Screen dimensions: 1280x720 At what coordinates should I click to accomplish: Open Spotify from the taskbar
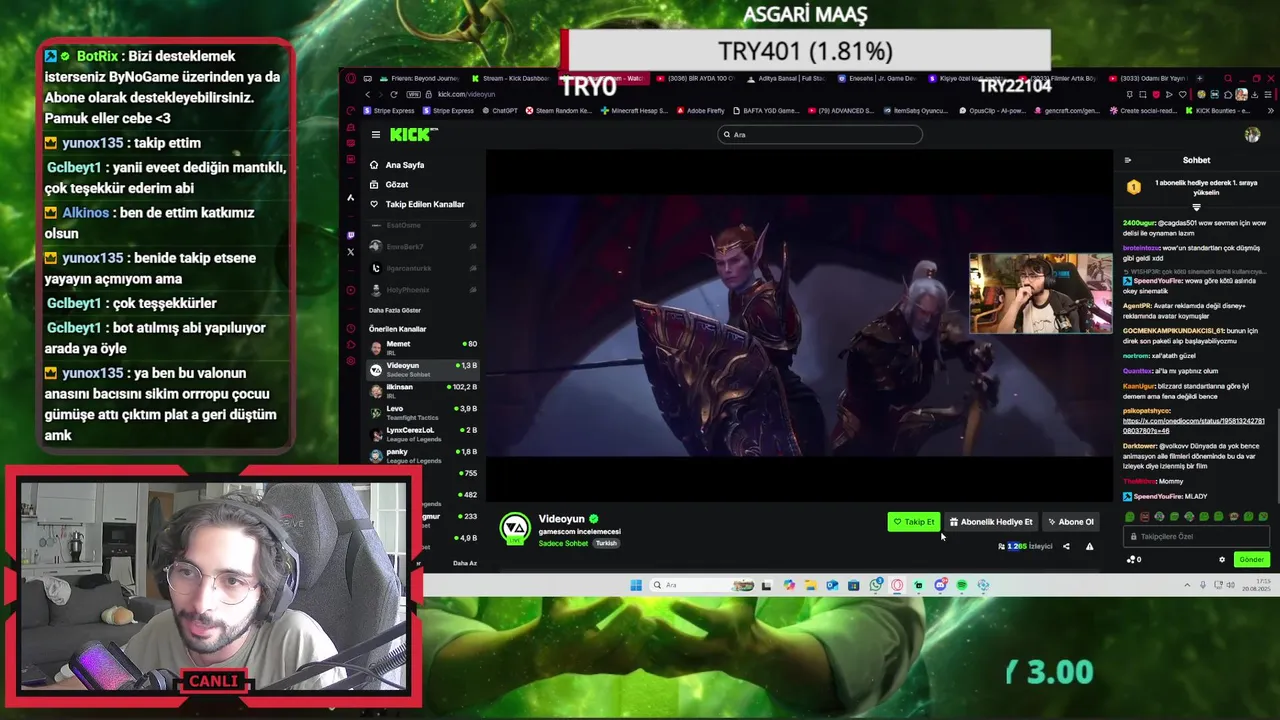[962, 585]
